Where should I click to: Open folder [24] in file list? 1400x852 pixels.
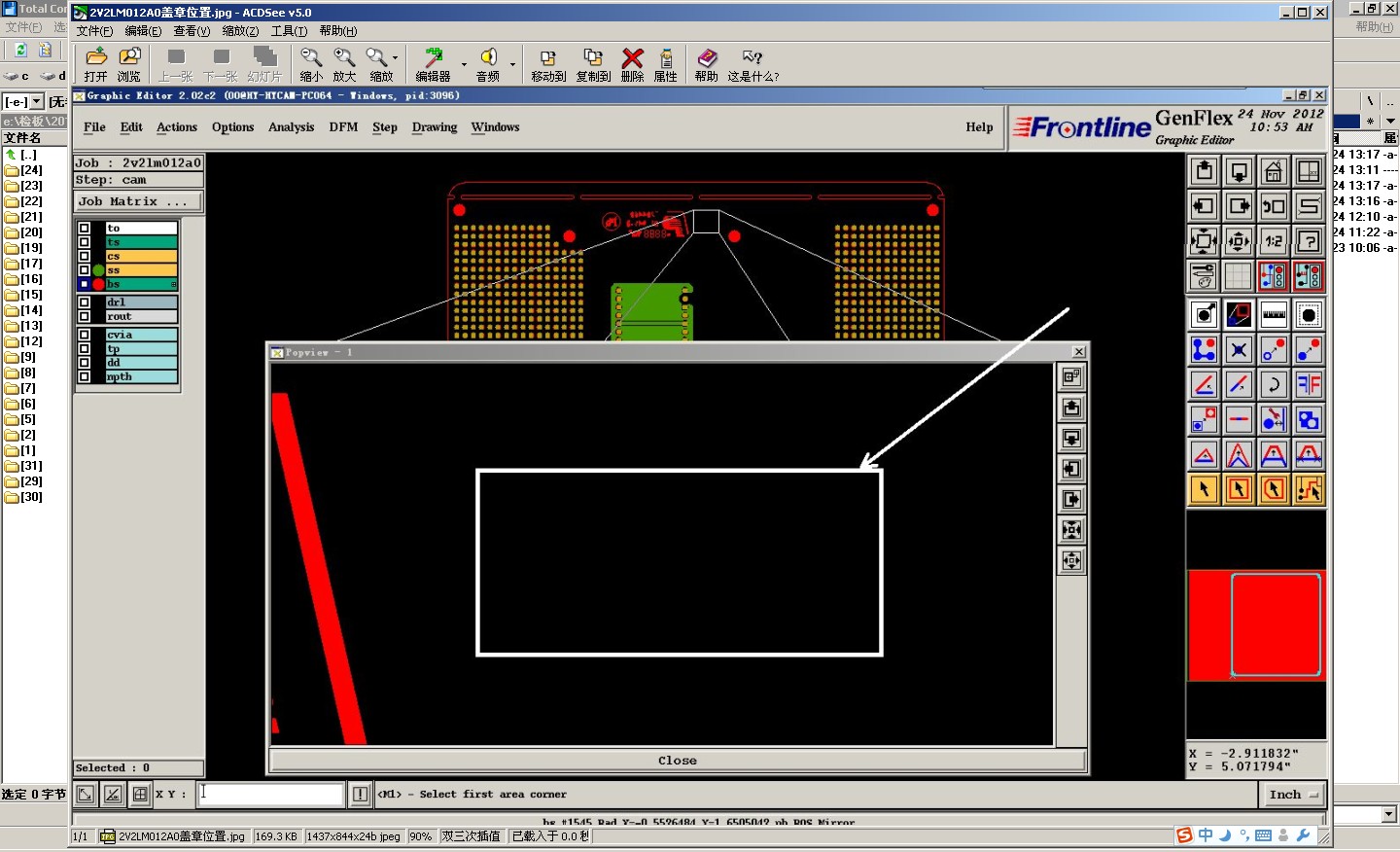pos(24,170)
